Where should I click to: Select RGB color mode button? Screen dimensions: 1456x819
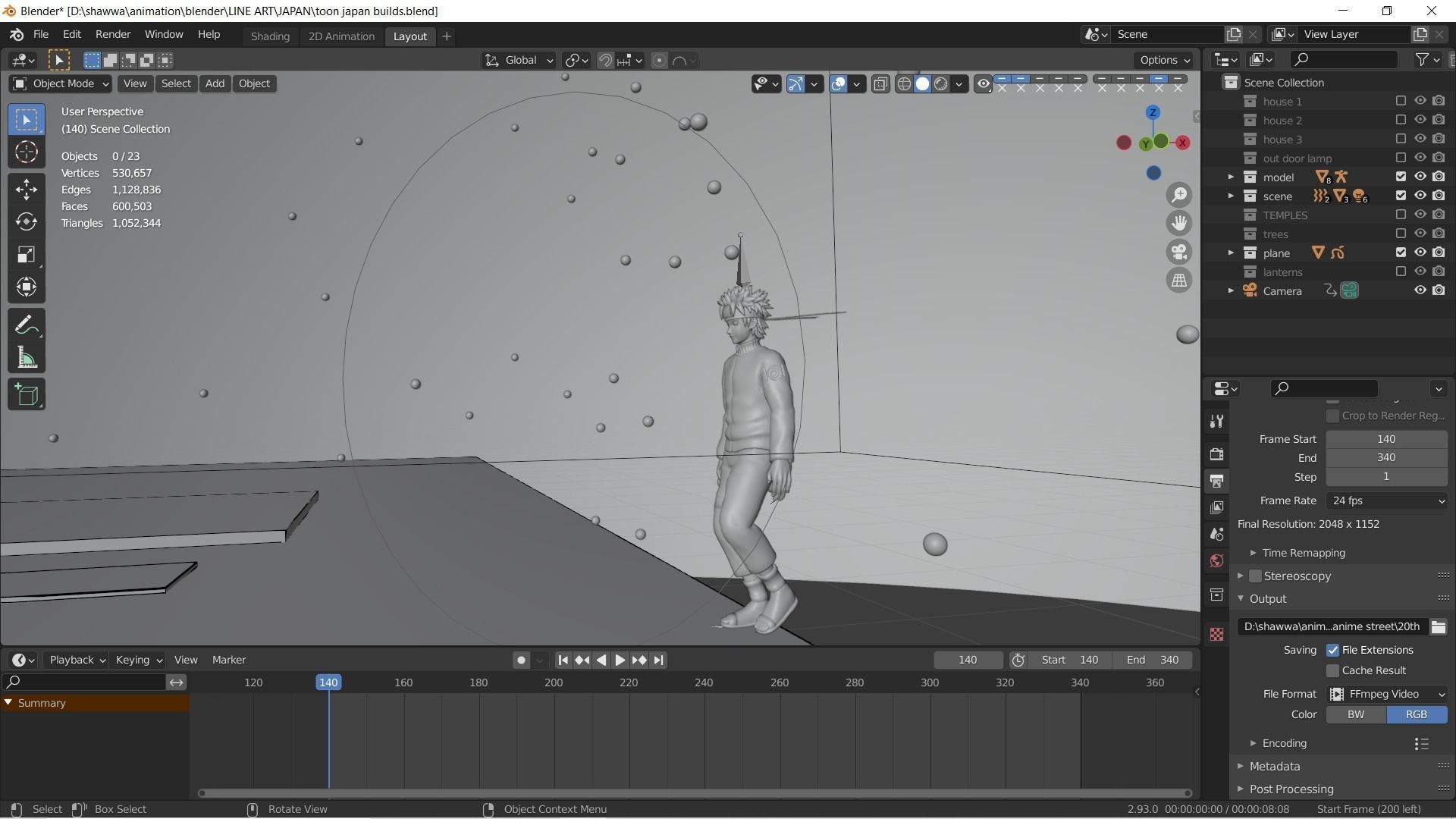coord(1417,714)
